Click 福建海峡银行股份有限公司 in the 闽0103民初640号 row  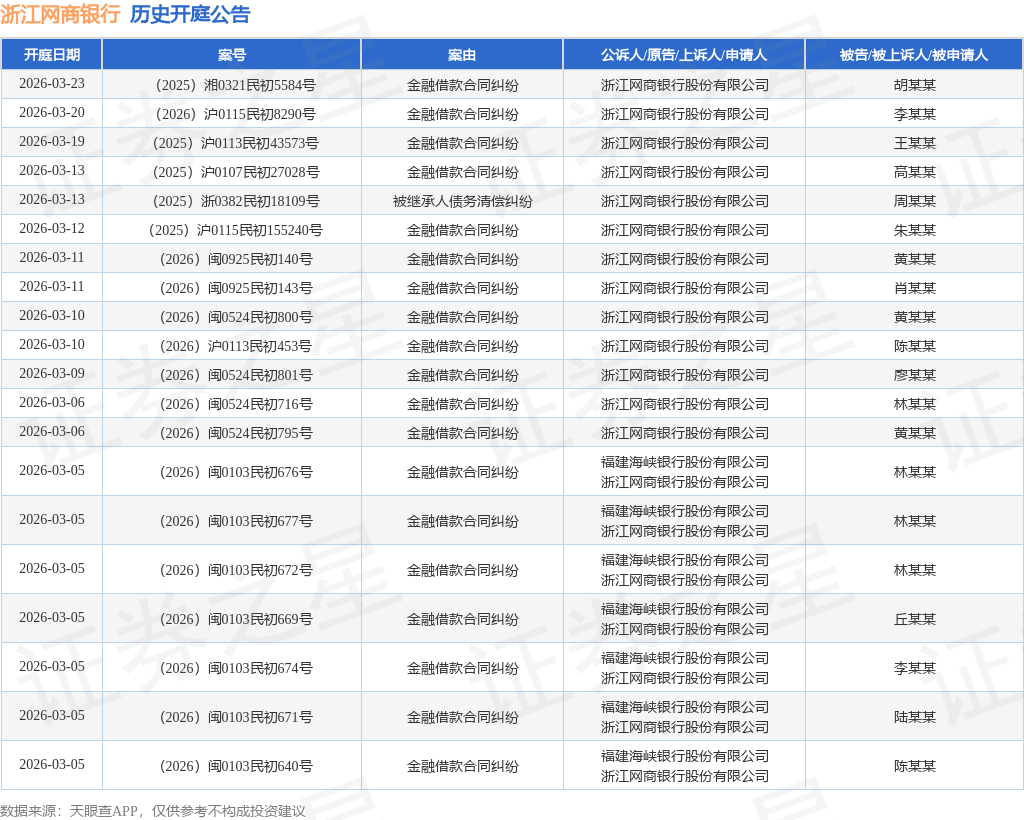(684, 756)
